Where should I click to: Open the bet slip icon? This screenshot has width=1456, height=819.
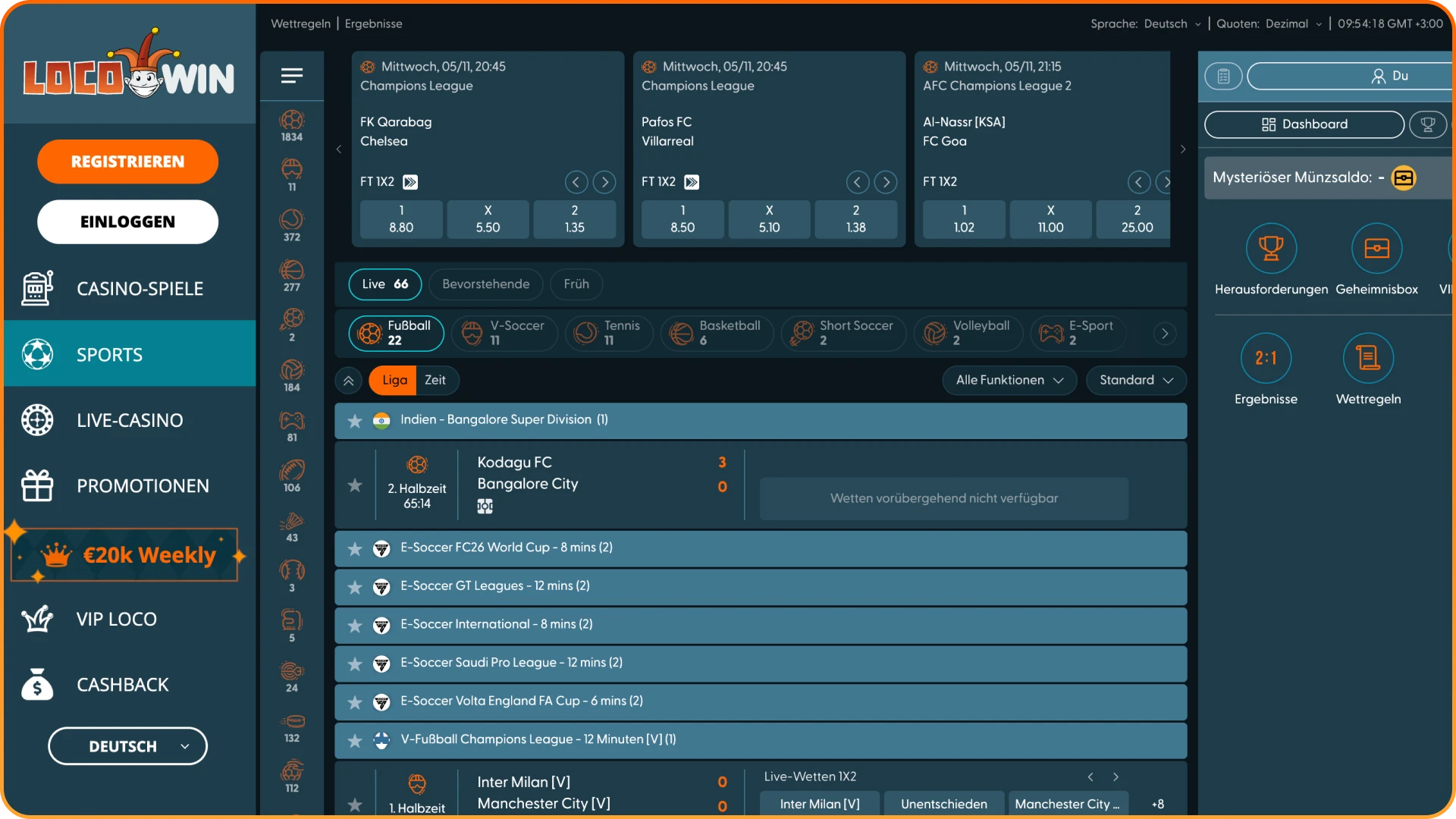click(1223, 76)
